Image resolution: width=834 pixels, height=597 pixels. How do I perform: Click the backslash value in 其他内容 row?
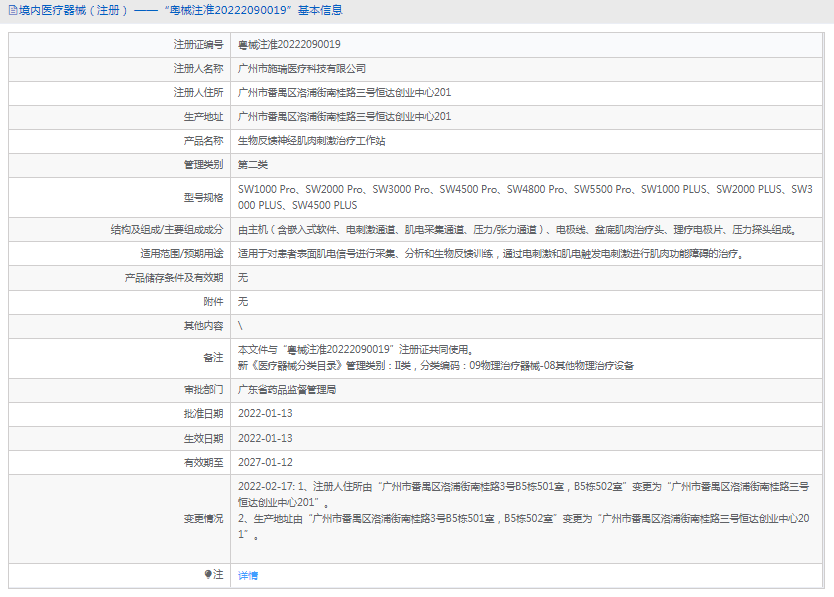[x=240, y=326]
